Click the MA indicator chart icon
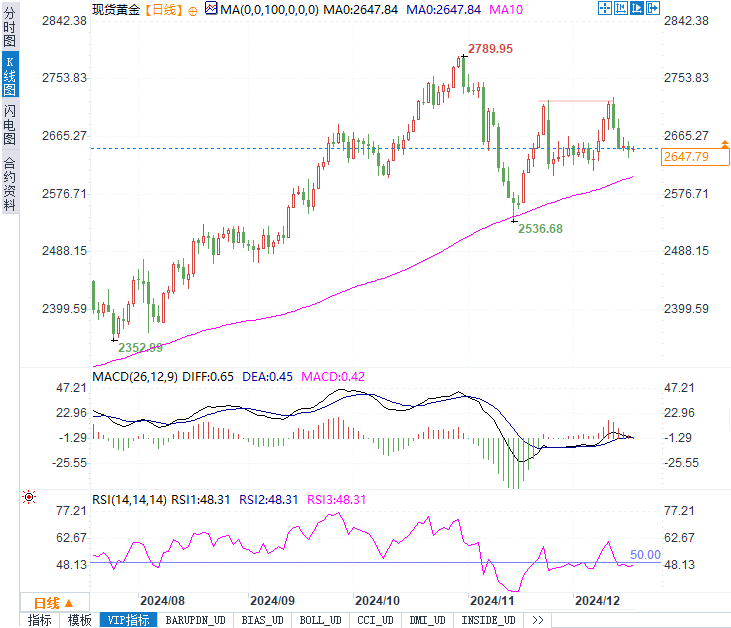The height and width of the screenshot is (628, 731). (211, 8)
